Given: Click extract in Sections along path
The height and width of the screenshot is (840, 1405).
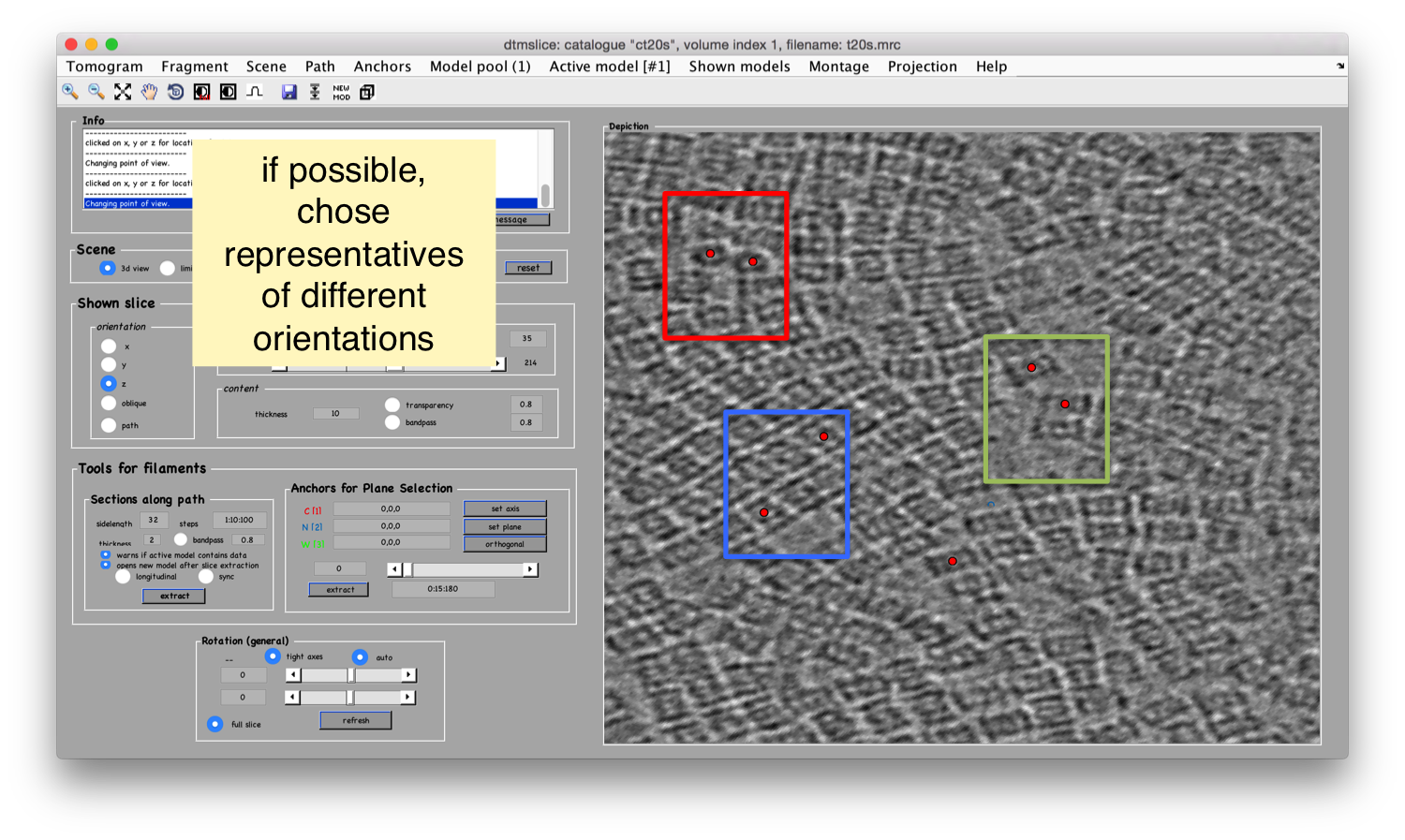Looking at the screenshot, I should point(174,596).
